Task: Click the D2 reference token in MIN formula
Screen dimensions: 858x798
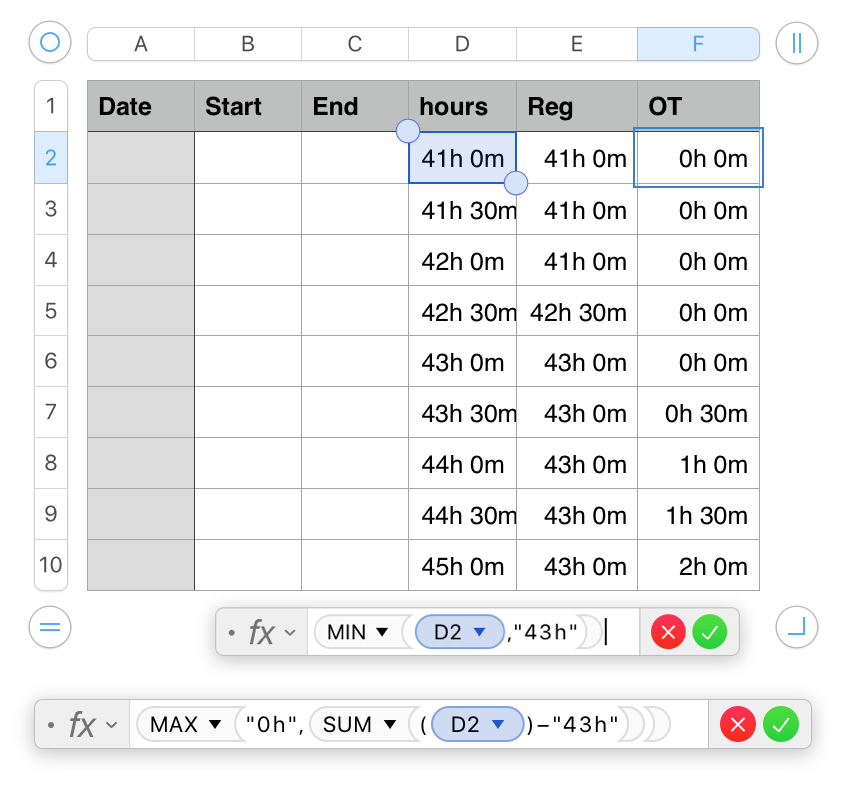Action: point(457,632)
